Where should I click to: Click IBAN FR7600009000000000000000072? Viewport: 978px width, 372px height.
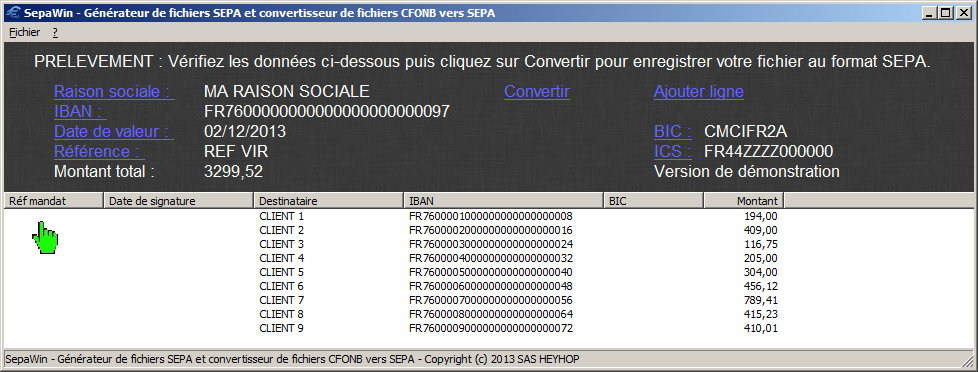coord(490,328)
